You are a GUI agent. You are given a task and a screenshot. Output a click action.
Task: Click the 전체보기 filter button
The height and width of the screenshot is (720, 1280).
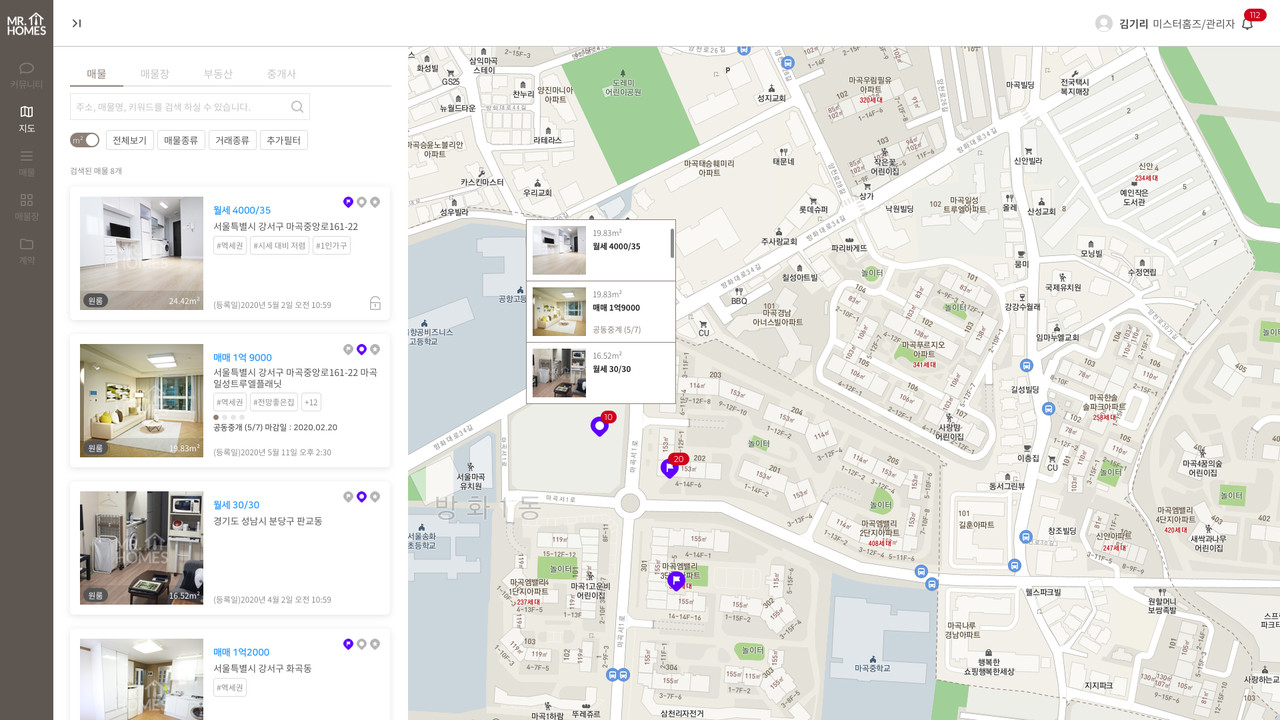click(x=130, y=140)
